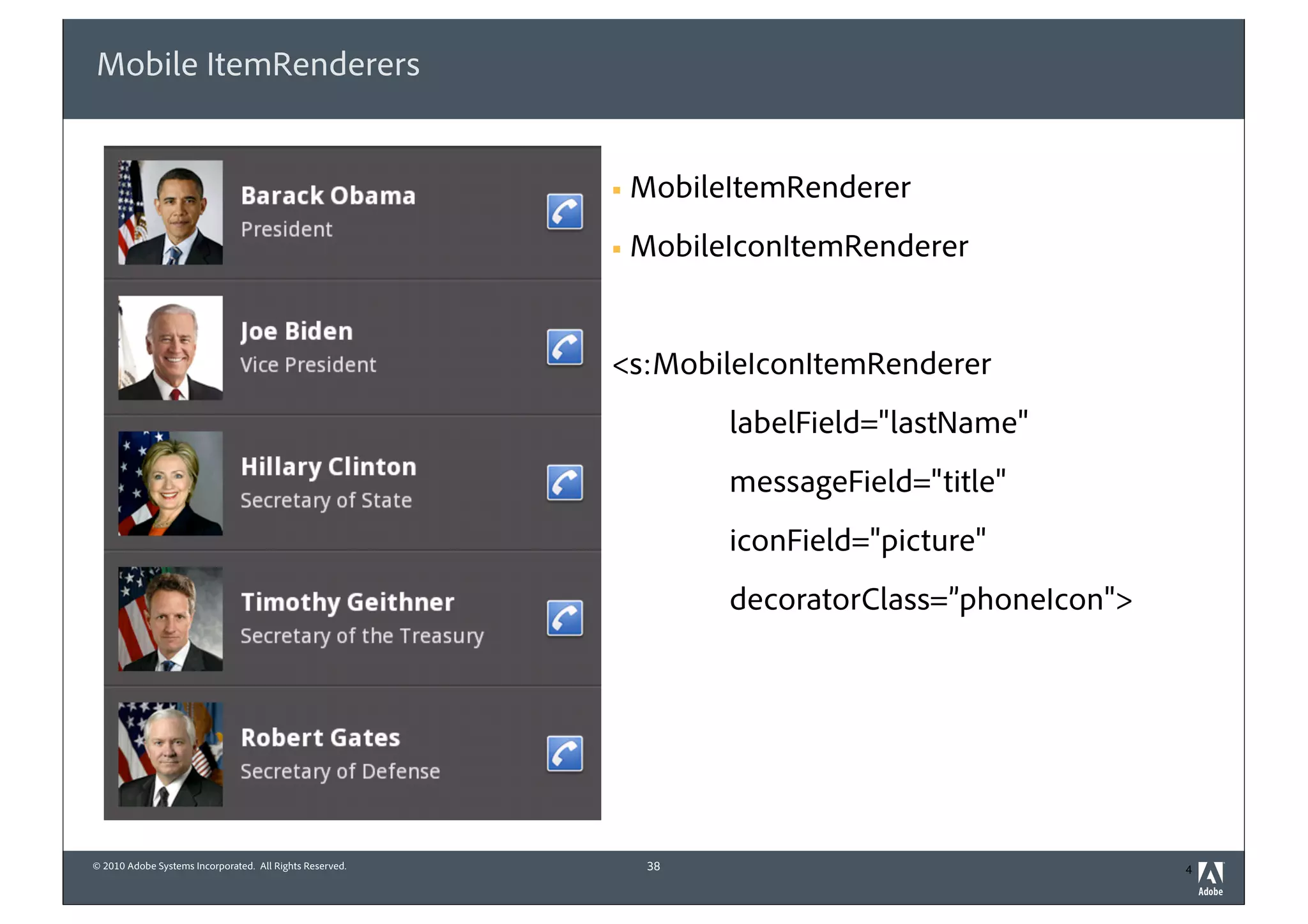The image size is (1308, 924).
Task: Click the 'Secretary of Defense' subtitle
Action: [340, 771]
